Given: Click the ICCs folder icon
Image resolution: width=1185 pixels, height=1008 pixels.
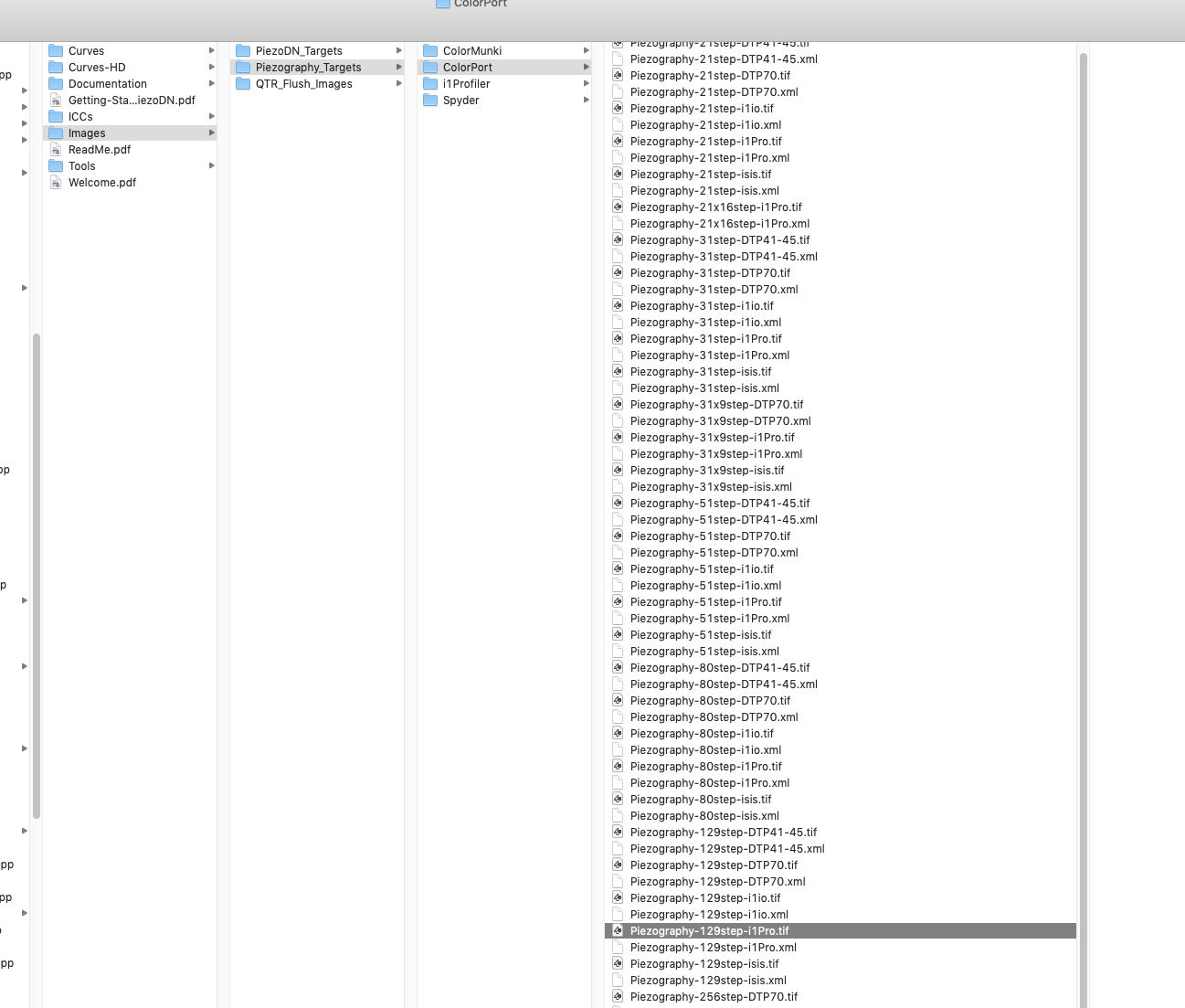Looking at the screenshot, I should point(56,117).
